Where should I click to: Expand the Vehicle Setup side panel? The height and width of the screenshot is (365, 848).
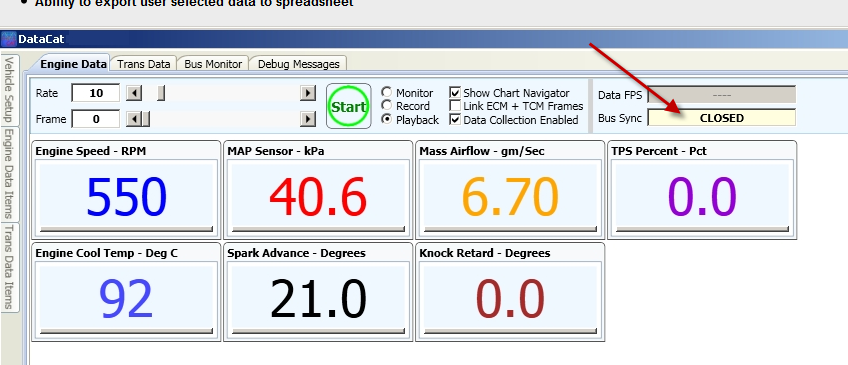click(x=9, y=90)
